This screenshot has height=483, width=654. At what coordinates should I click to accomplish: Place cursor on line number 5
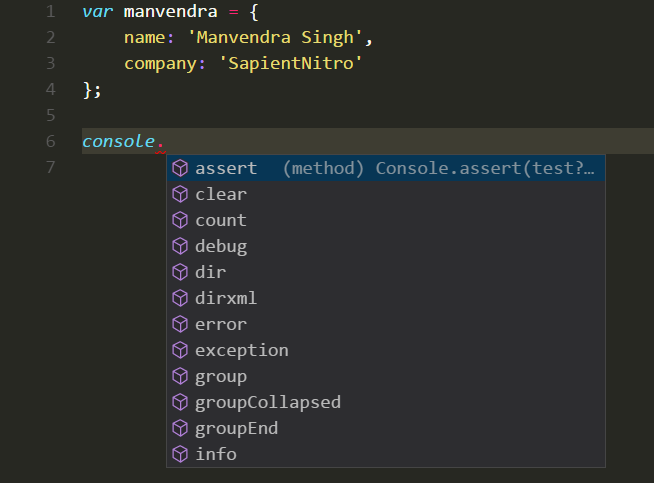50,115
